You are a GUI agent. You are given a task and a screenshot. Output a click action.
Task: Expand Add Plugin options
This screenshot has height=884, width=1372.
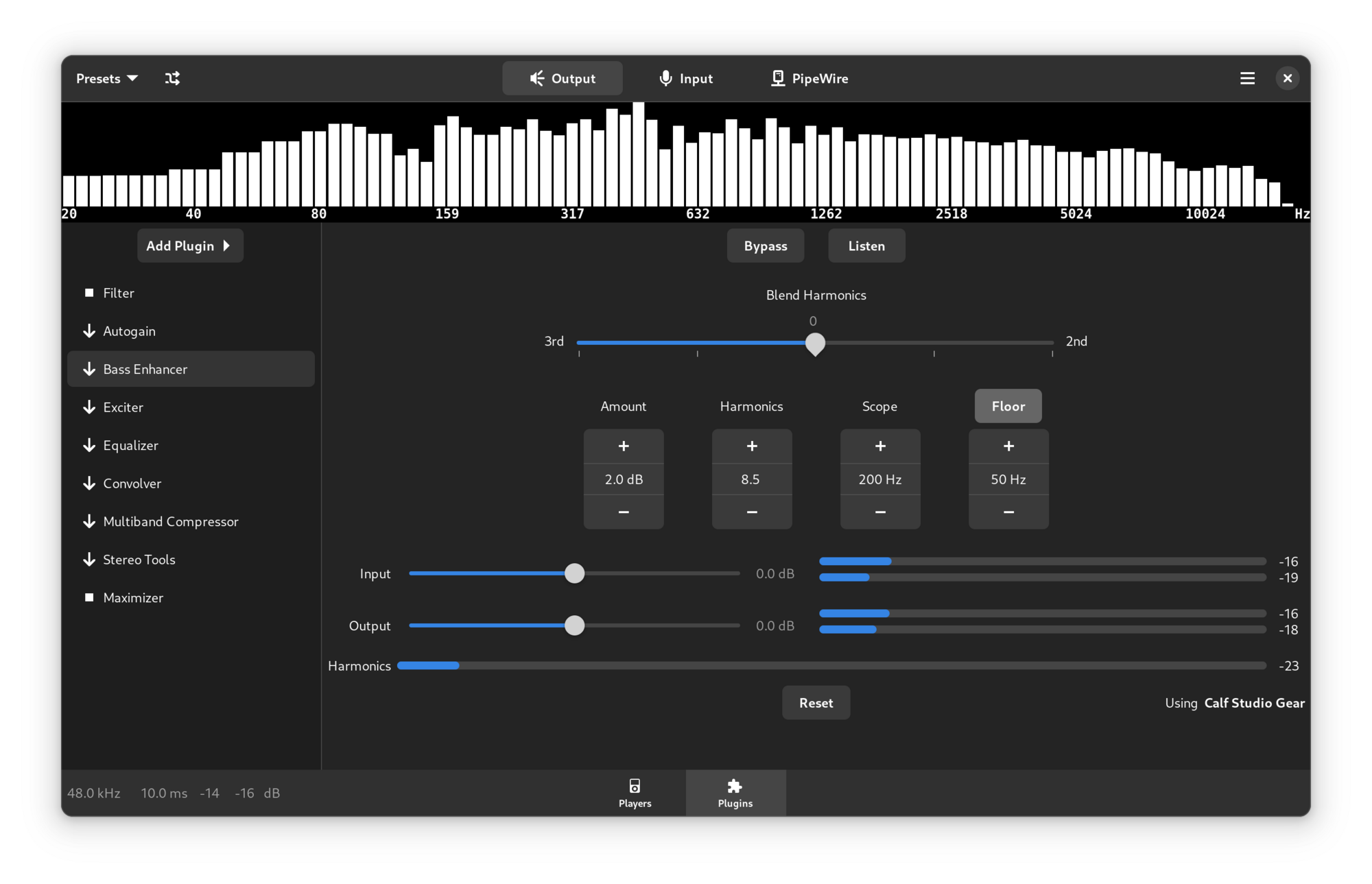click(190, 245)
